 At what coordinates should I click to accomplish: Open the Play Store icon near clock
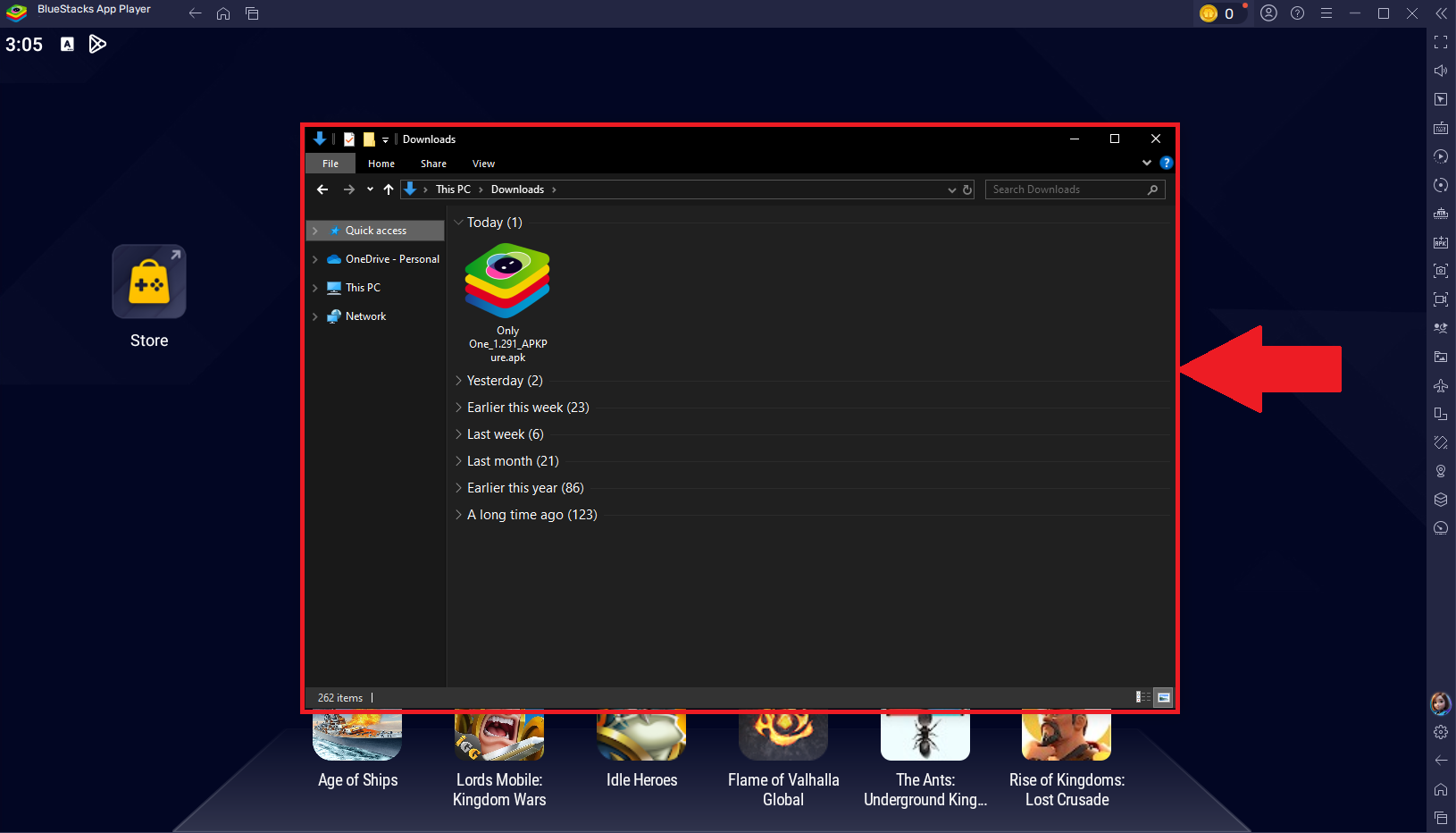pos(97,44)
